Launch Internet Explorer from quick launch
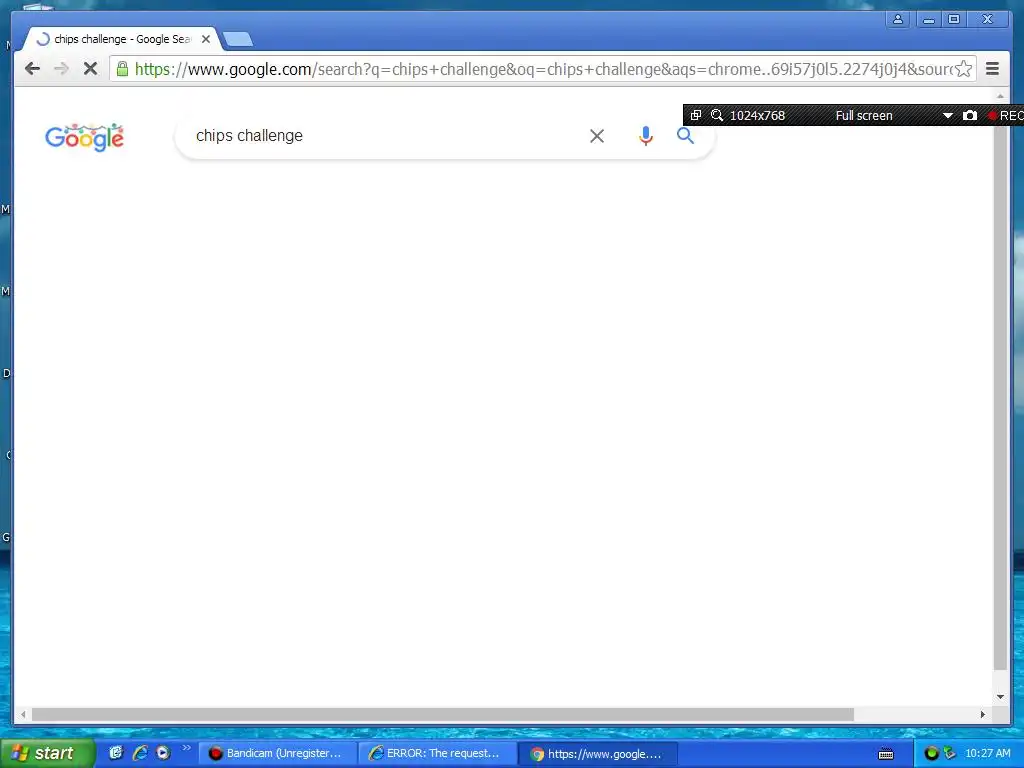Viewport: 1024px width, 768px height. 140,753
